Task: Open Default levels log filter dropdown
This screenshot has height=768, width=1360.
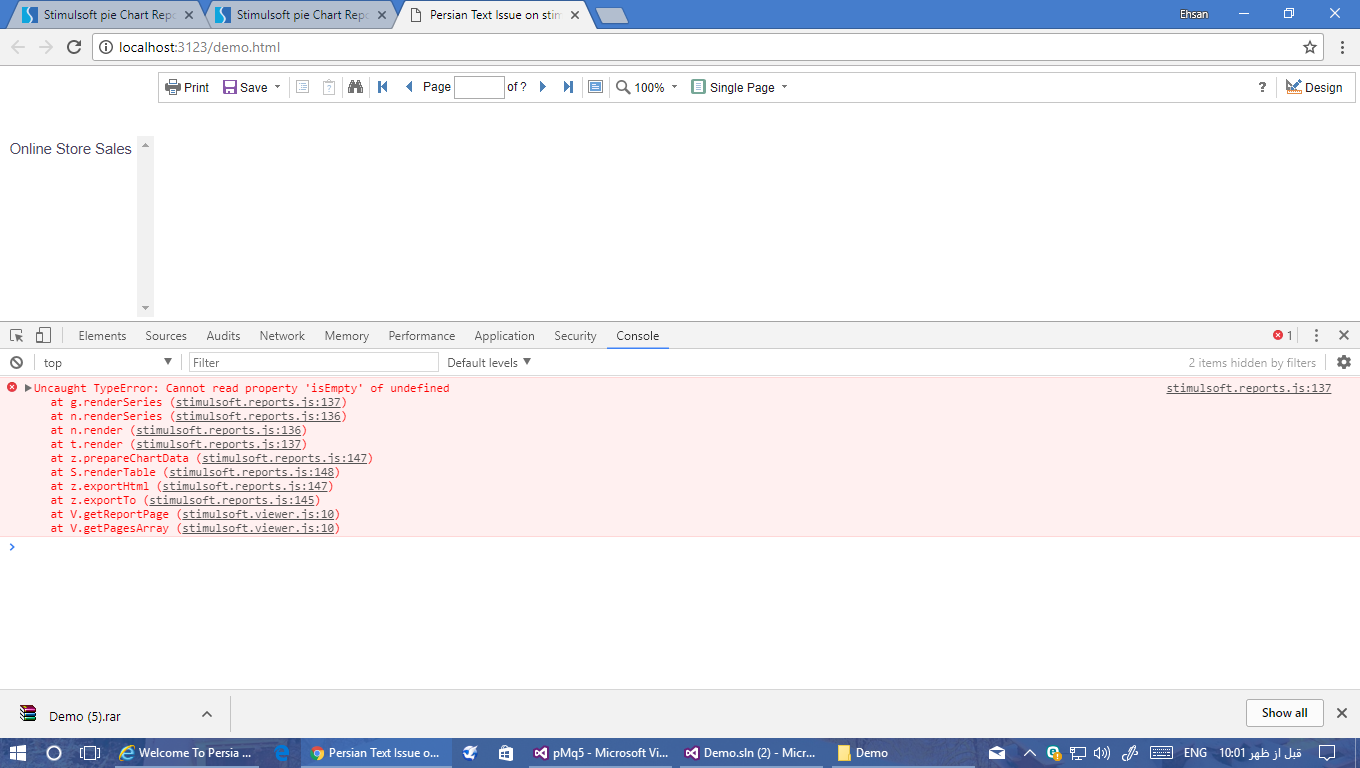Action: coord(489,362)
